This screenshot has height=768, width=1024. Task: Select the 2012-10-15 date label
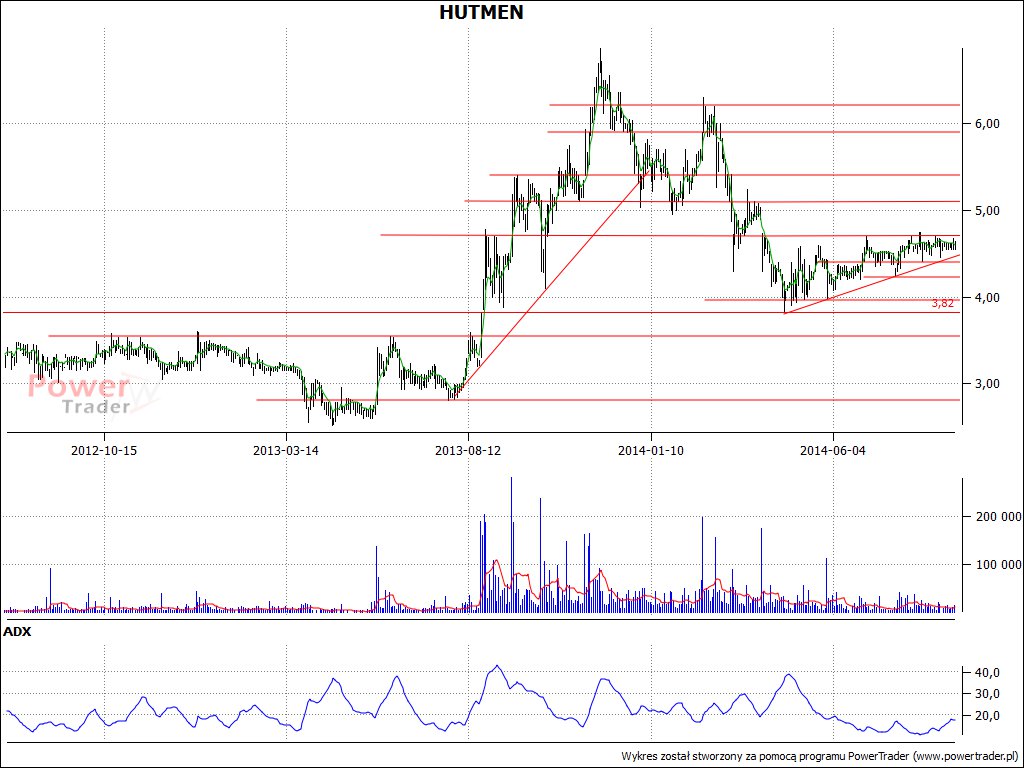(x=104, y=450)
